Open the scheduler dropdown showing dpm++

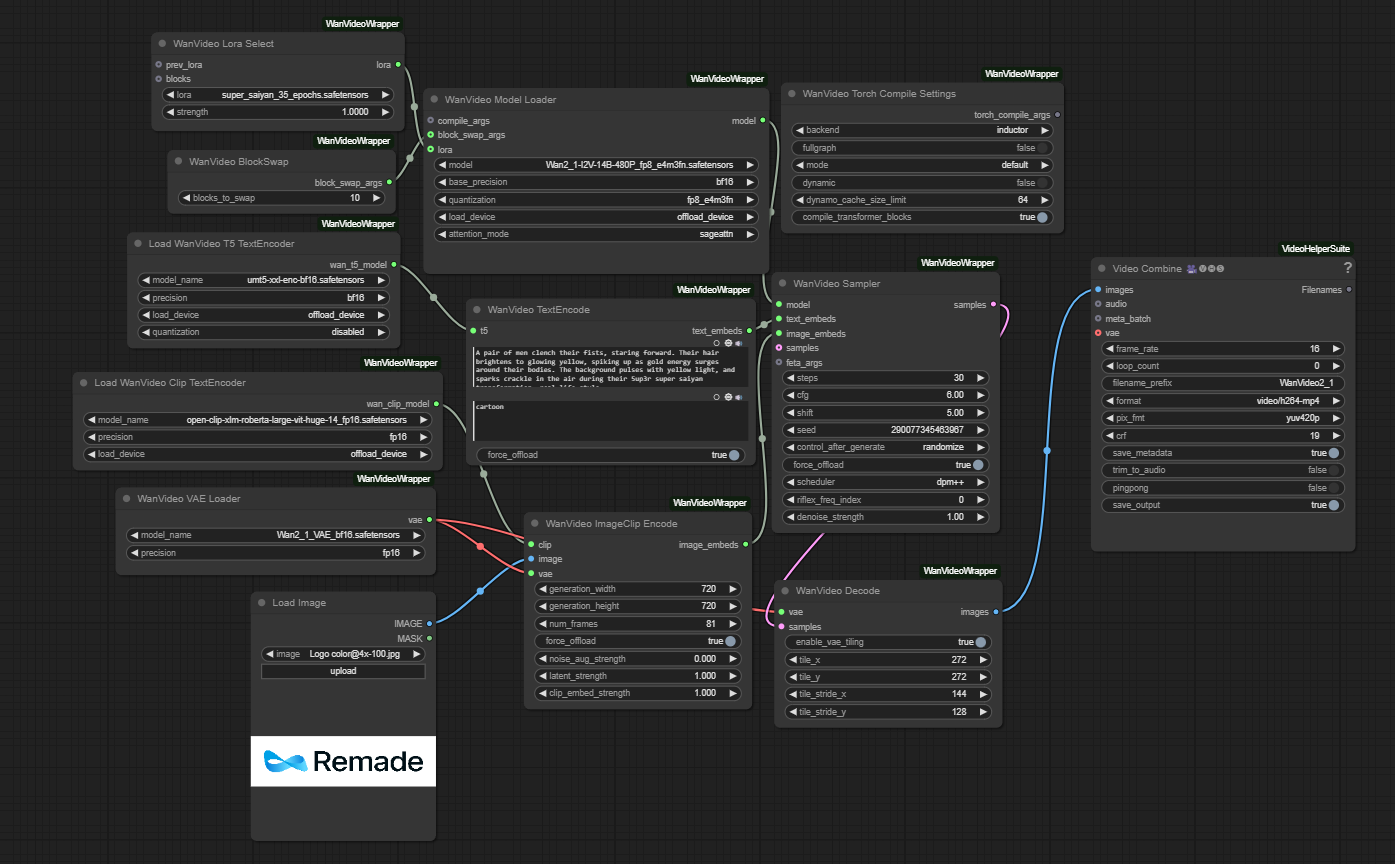tap(884, 482)
